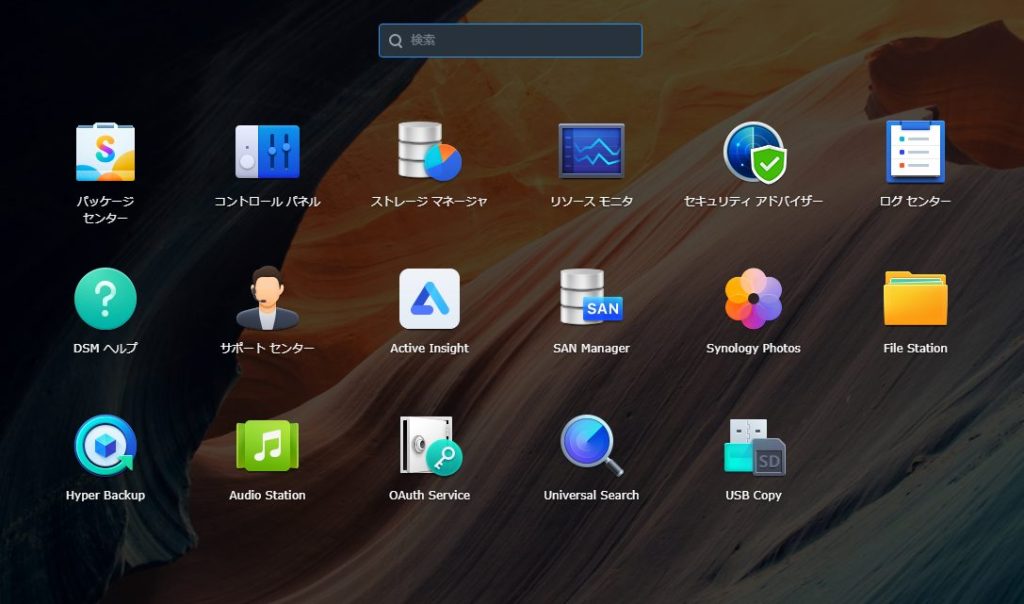Open Synology Photos flower icon
The height and width of the screenshot is (604, 1024).
click(754, 299)
